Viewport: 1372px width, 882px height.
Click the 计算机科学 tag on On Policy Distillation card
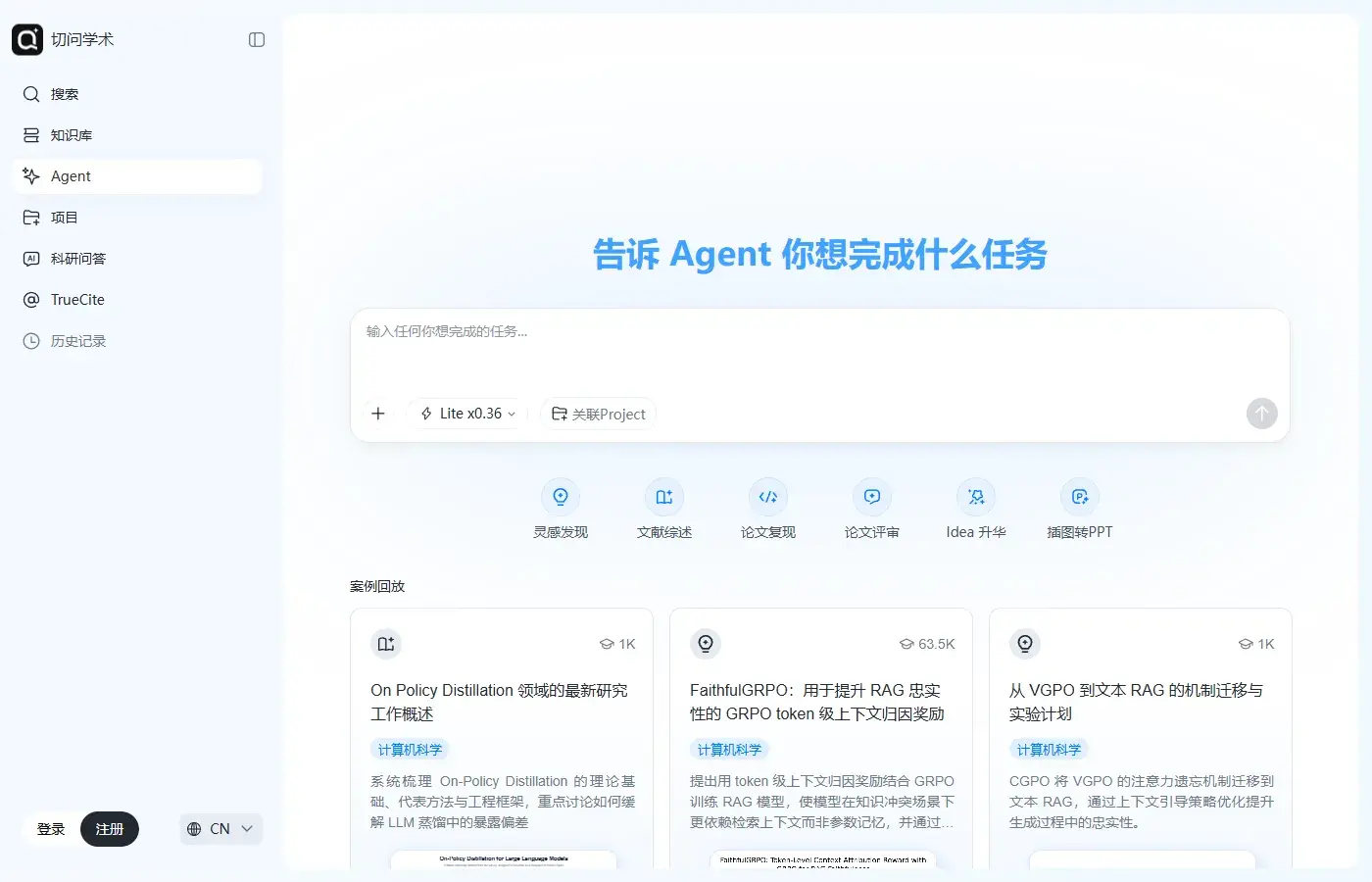click(410, 750)
